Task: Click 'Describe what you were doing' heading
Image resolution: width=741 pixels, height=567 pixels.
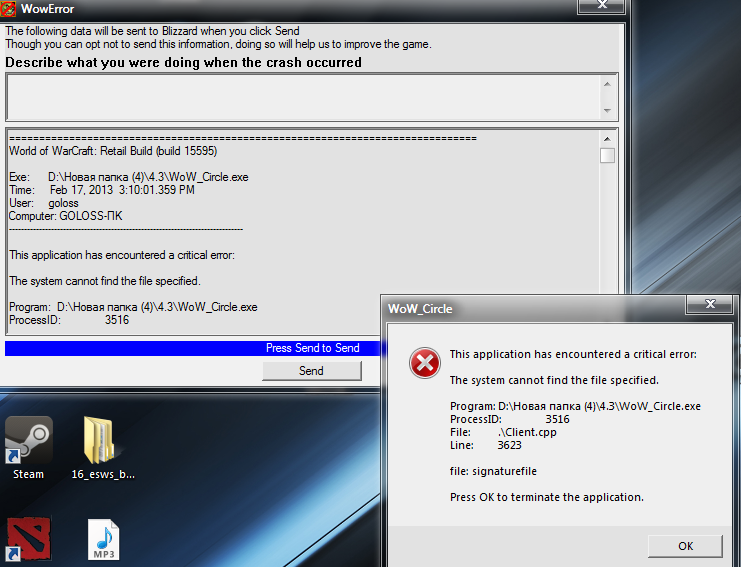Action: 183,62
